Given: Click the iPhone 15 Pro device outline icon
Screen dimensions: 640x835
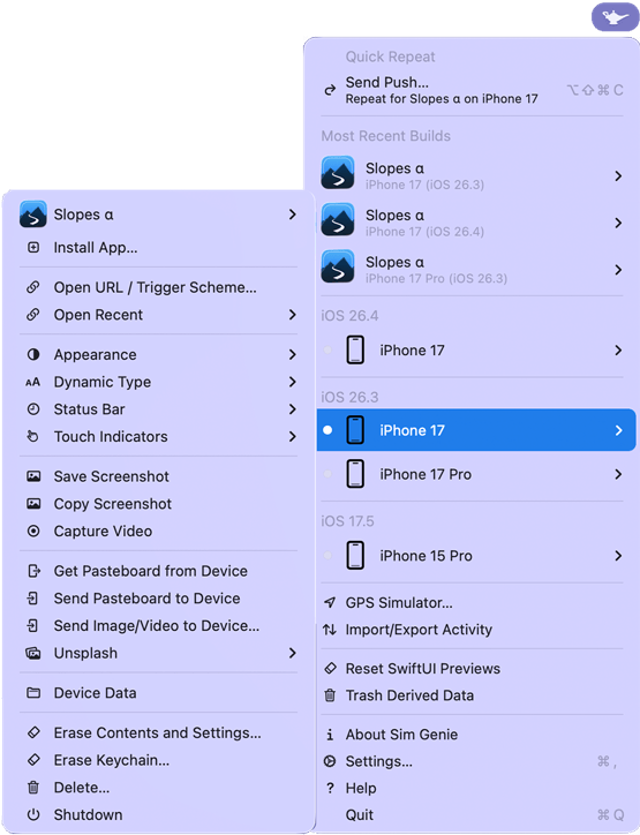Looking at the screenshot, I should 355,555.
